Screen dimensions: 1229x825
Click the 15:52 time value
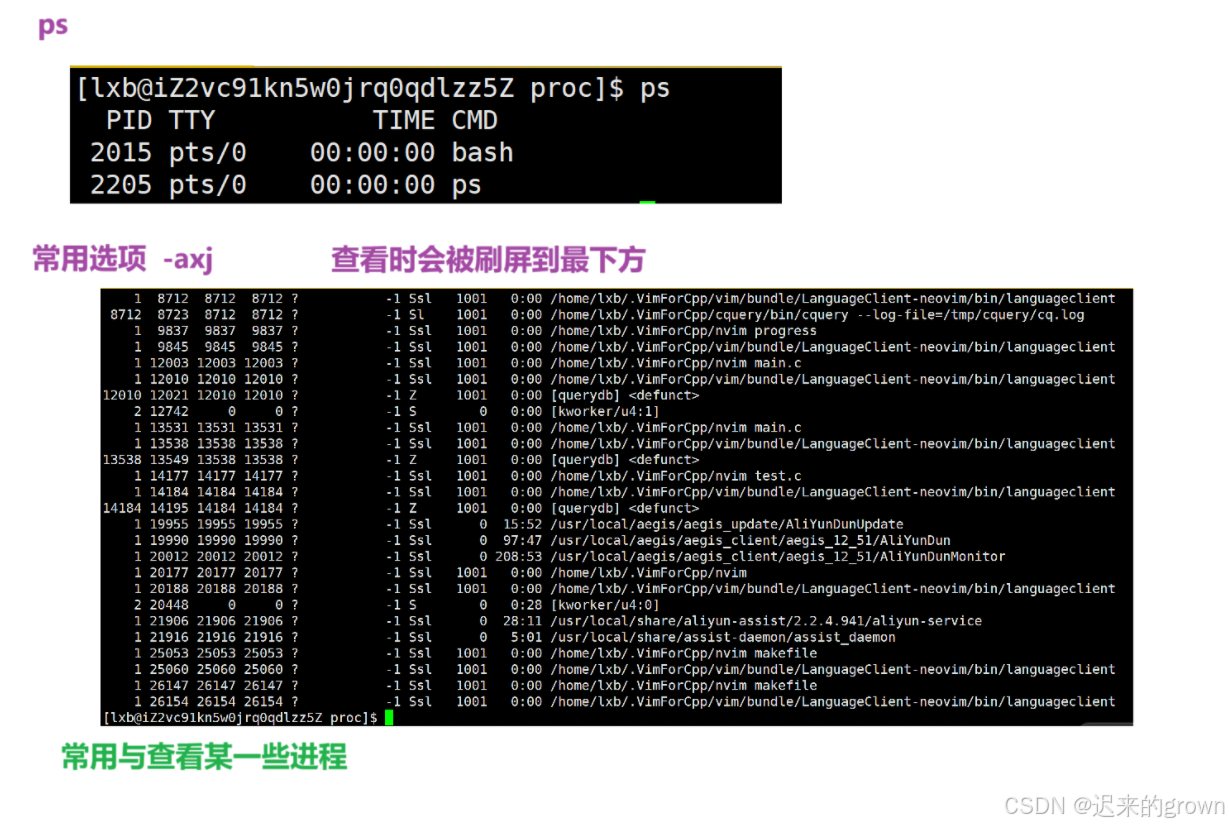523,524
